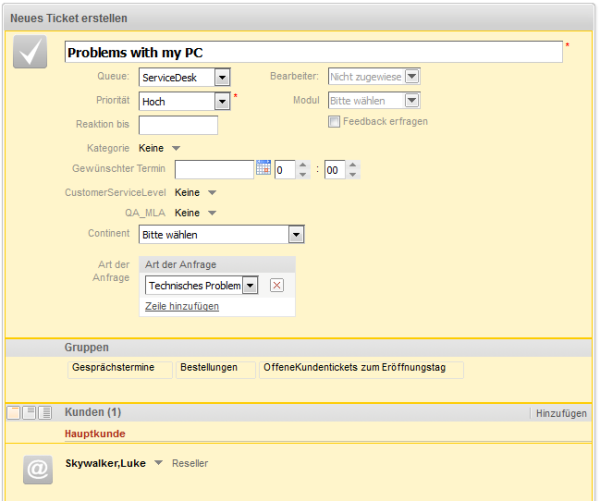The width and height of the screenshot is (600, 501).
Task: Click Hinzufügen in the Kunden header
Action: [561, 413]
